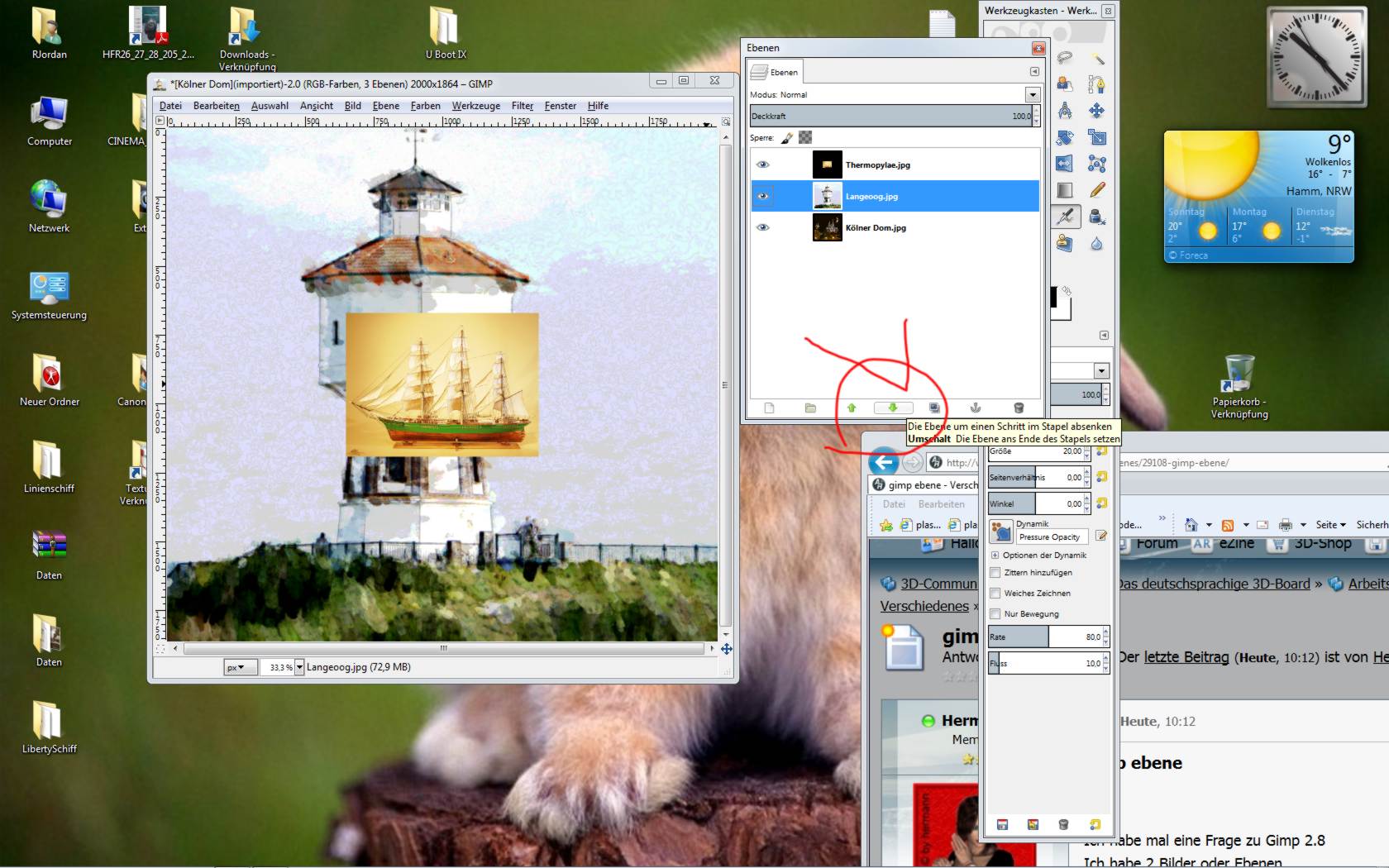
Task: Open the Seite dropdown in browser toolbar
Action: click(1330, 524)
